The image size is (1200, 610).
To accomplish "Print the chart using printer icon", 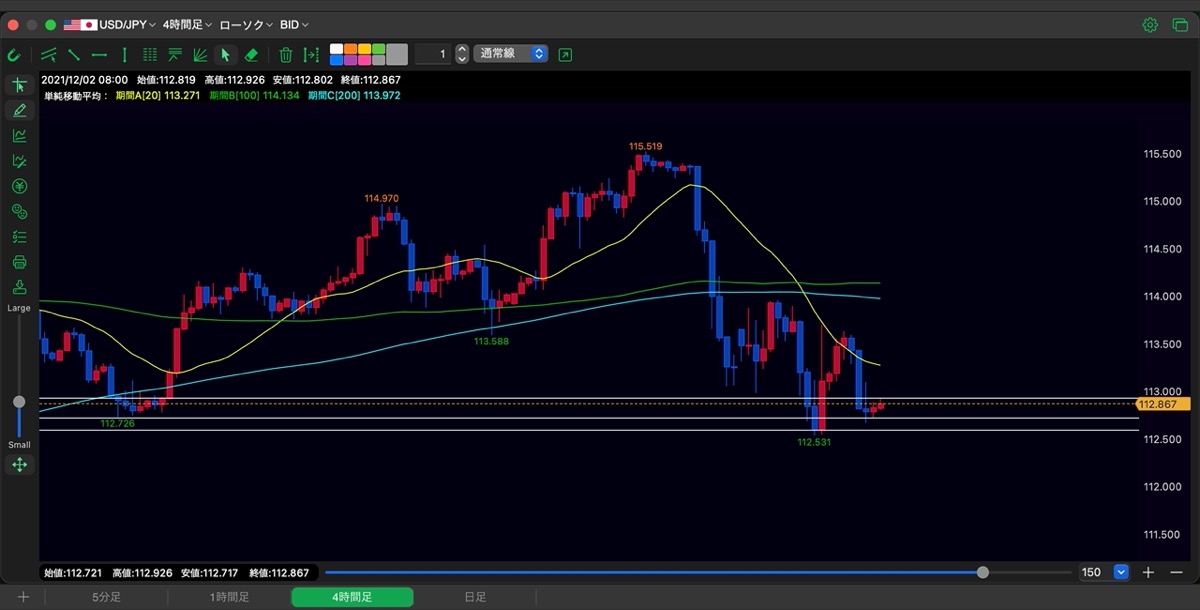I will [19, 262].
